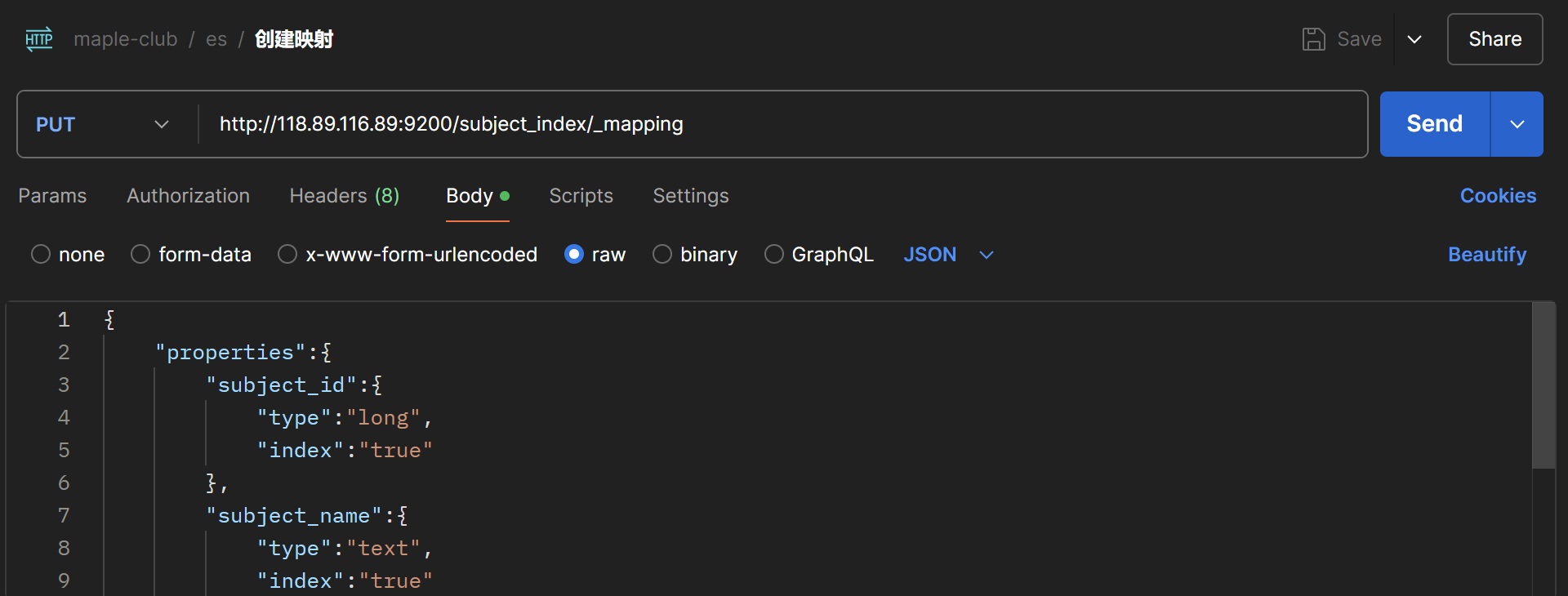Viewport: 1568px width, 596px height.
Task: Select x-www-form-urlencoded radio button
Action: click(x=287, y=255)
